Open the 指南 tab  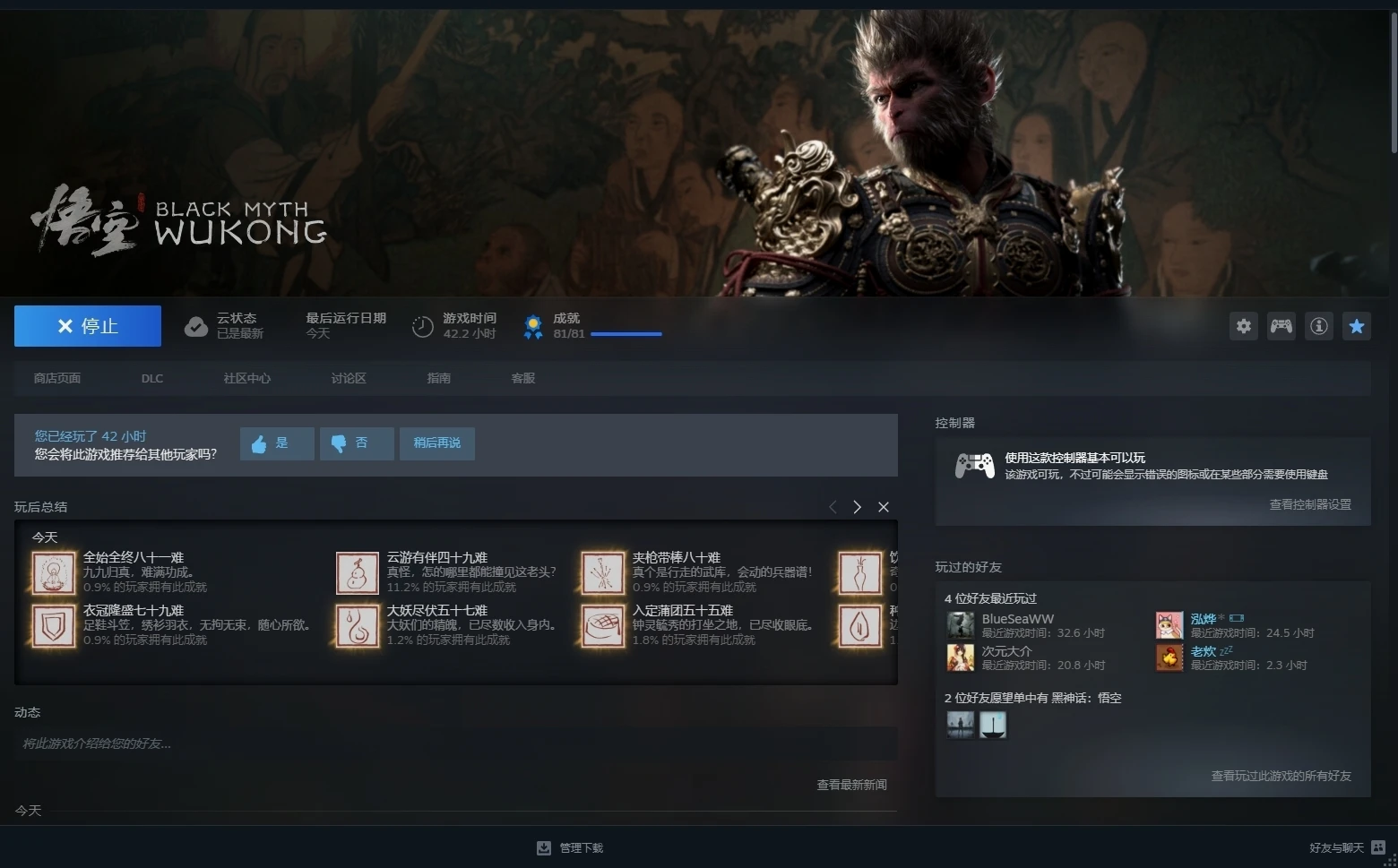coord(439,378)
